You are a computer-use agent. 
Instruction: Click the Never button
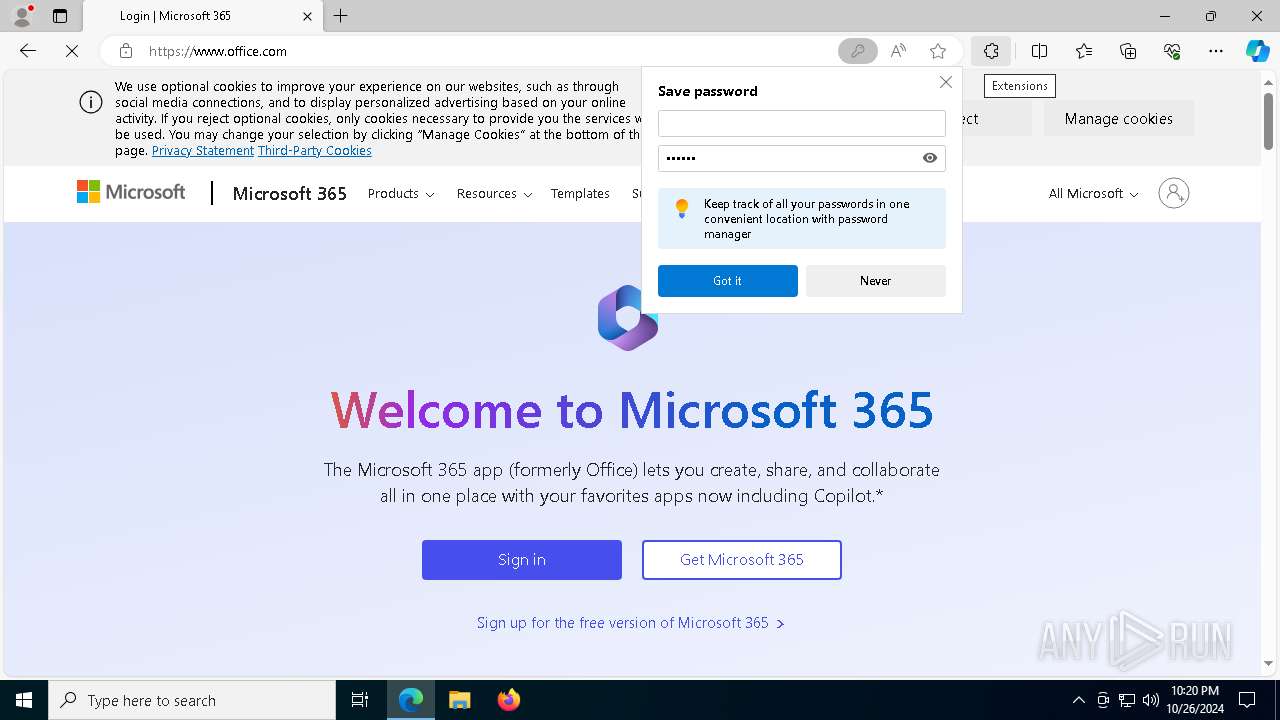coord(875,281)
